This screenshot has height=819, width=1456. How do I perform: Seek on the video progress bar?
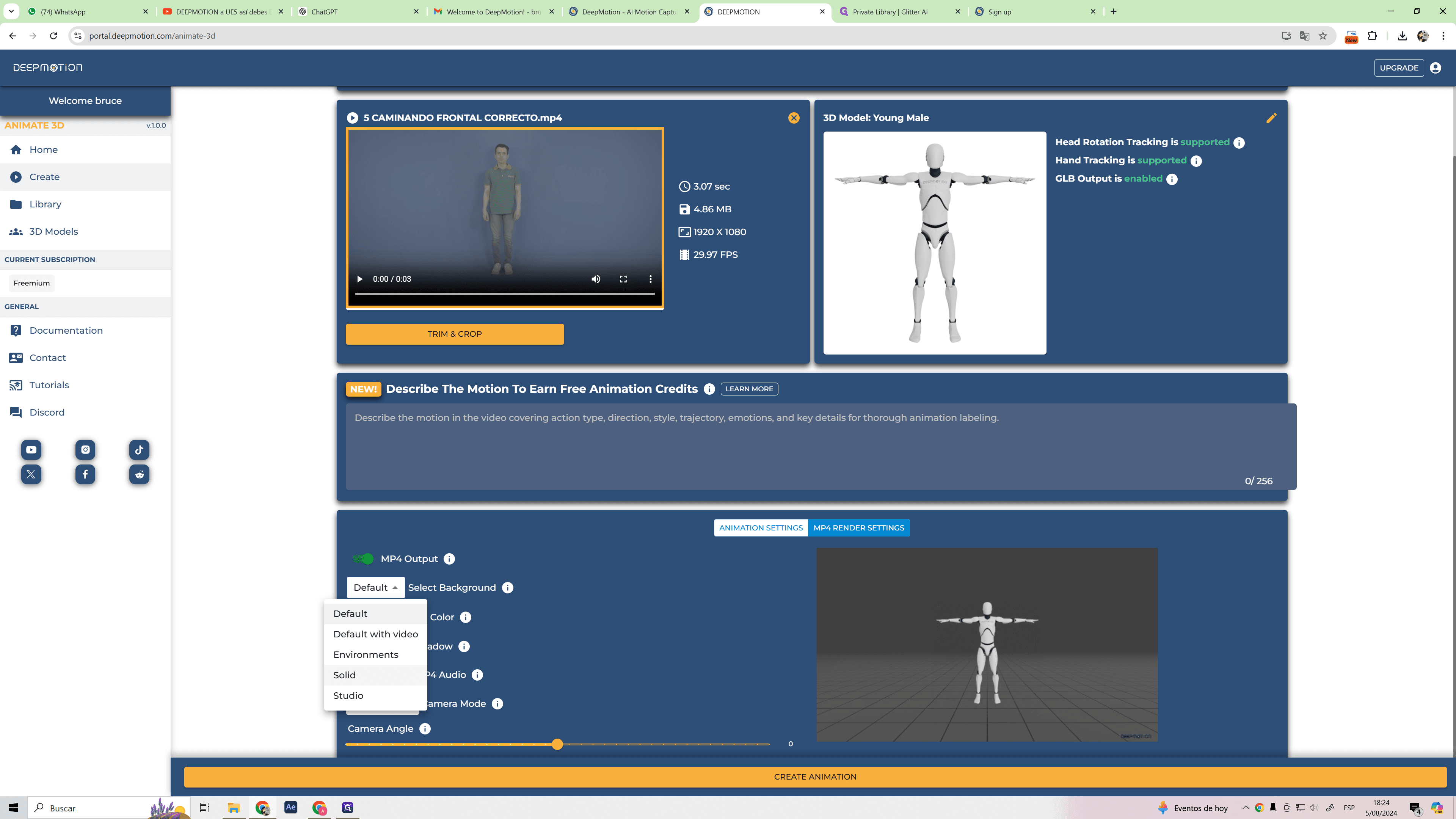click(x=505, y=294)
